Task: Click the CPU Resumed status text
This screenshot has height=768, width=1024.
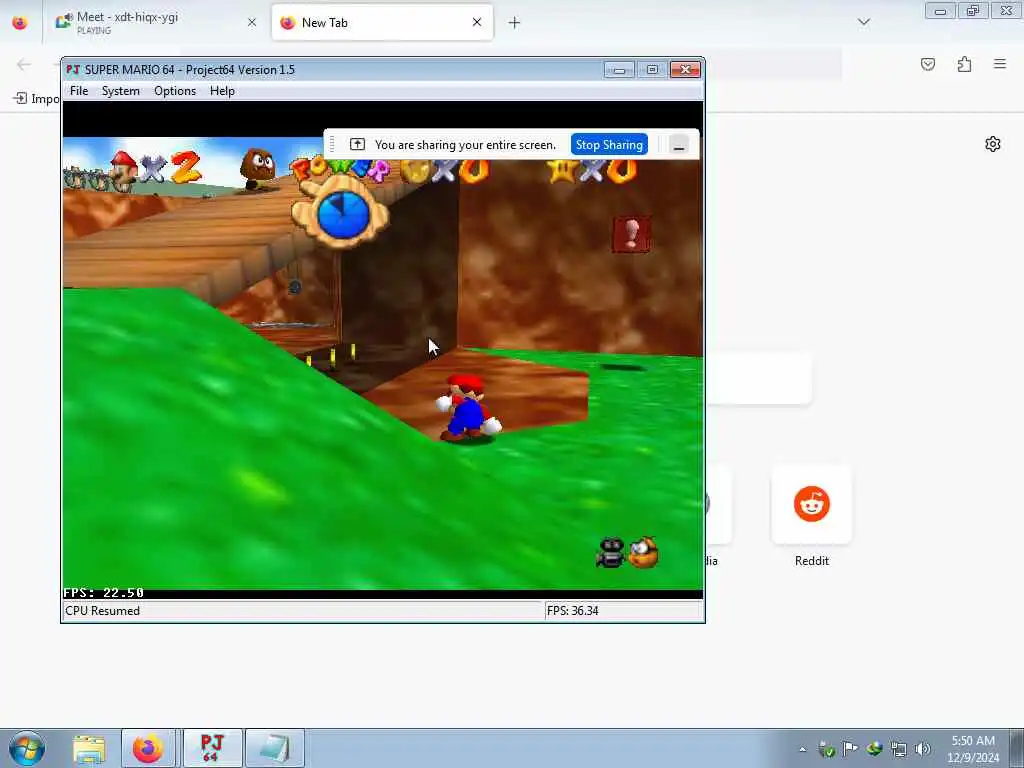Action: (x=103, y=611)
